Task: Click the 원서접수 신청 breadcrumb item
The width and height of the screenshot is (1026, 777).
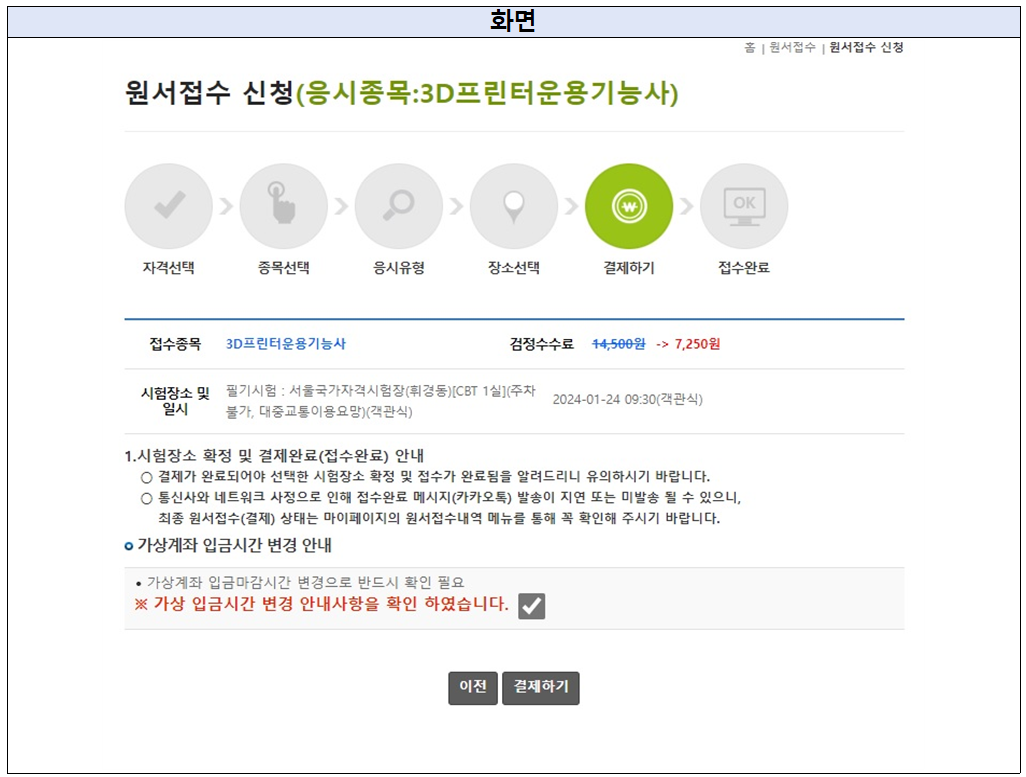Action: pos(866,48)
